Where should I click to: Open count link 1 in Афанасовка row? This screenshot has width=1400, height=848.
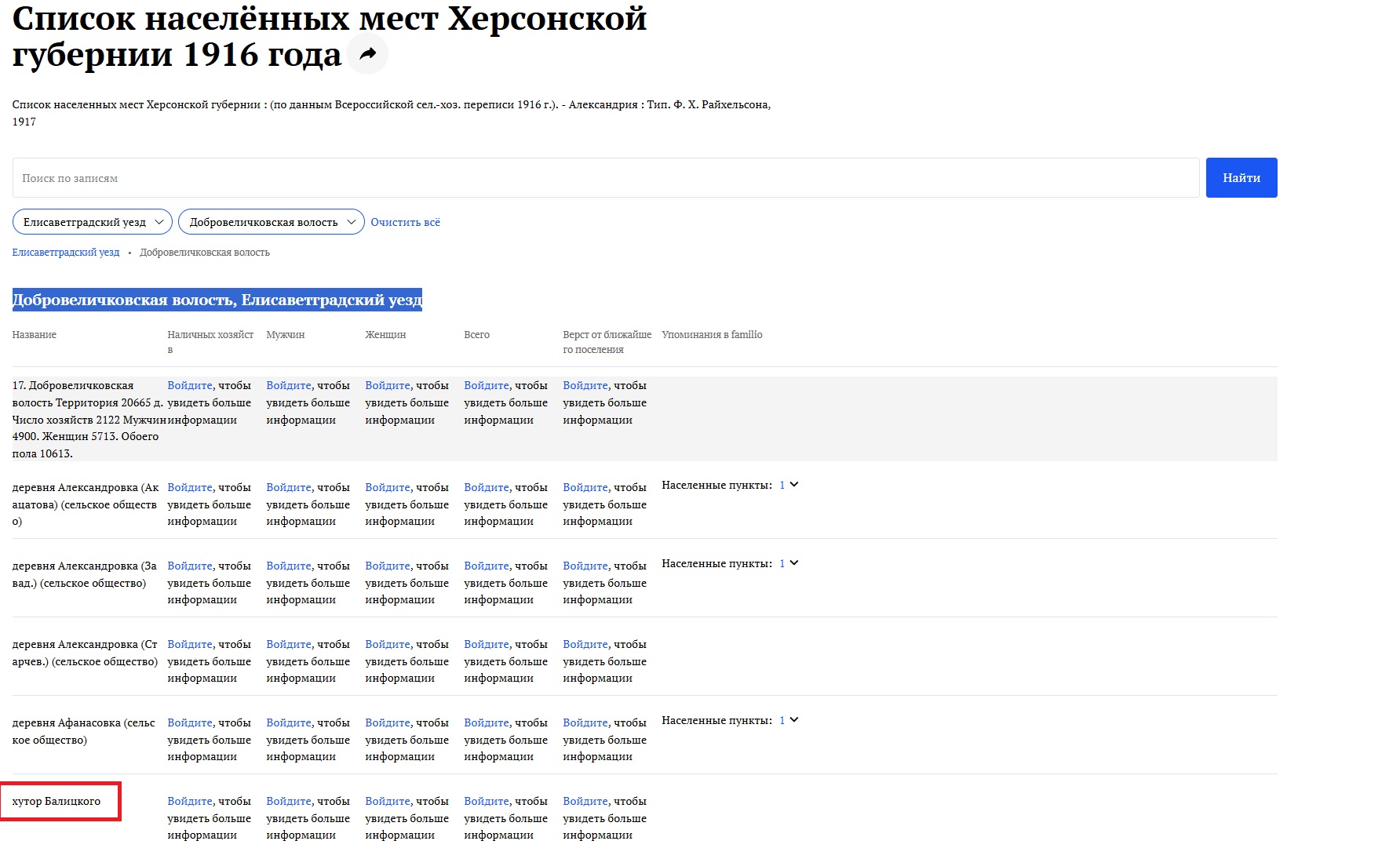click(782, 720)
